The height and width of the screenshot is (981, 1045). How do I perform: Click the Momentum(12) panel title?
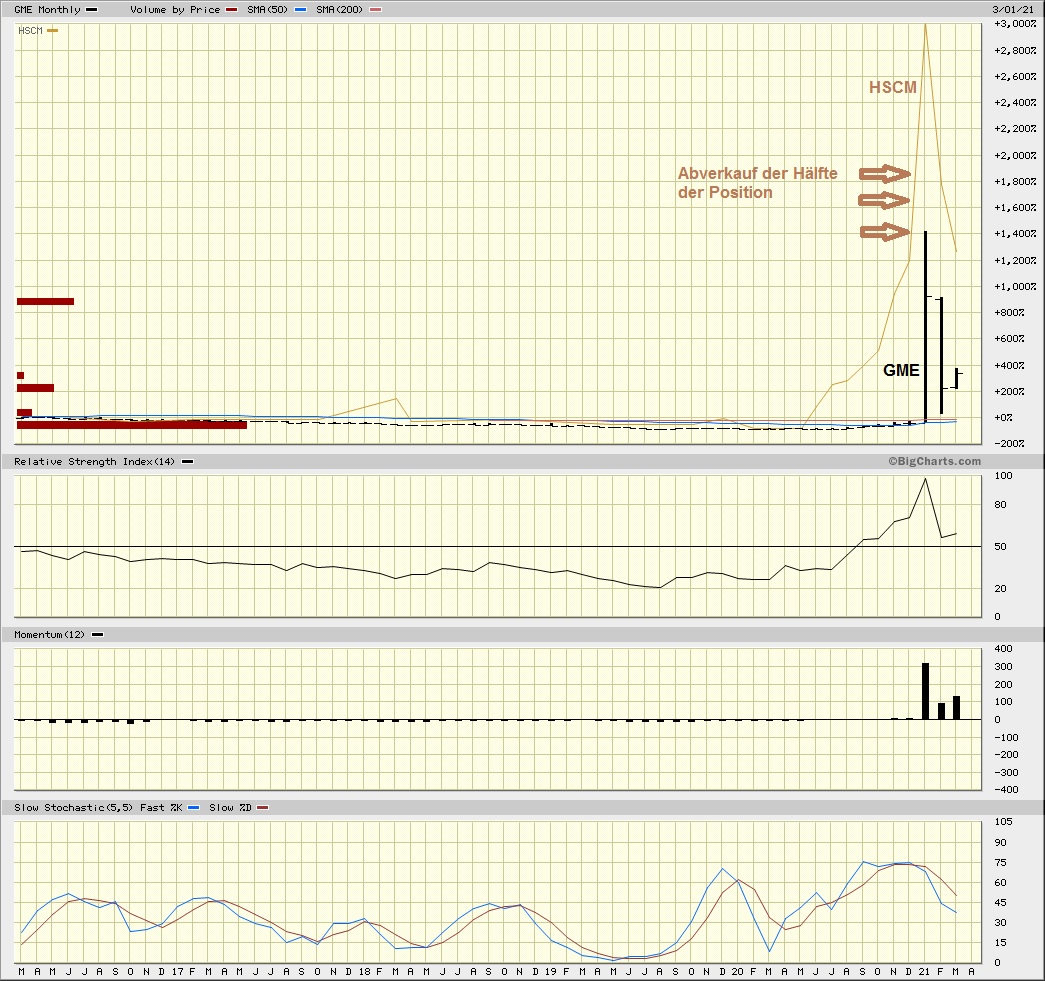[49, 634]
